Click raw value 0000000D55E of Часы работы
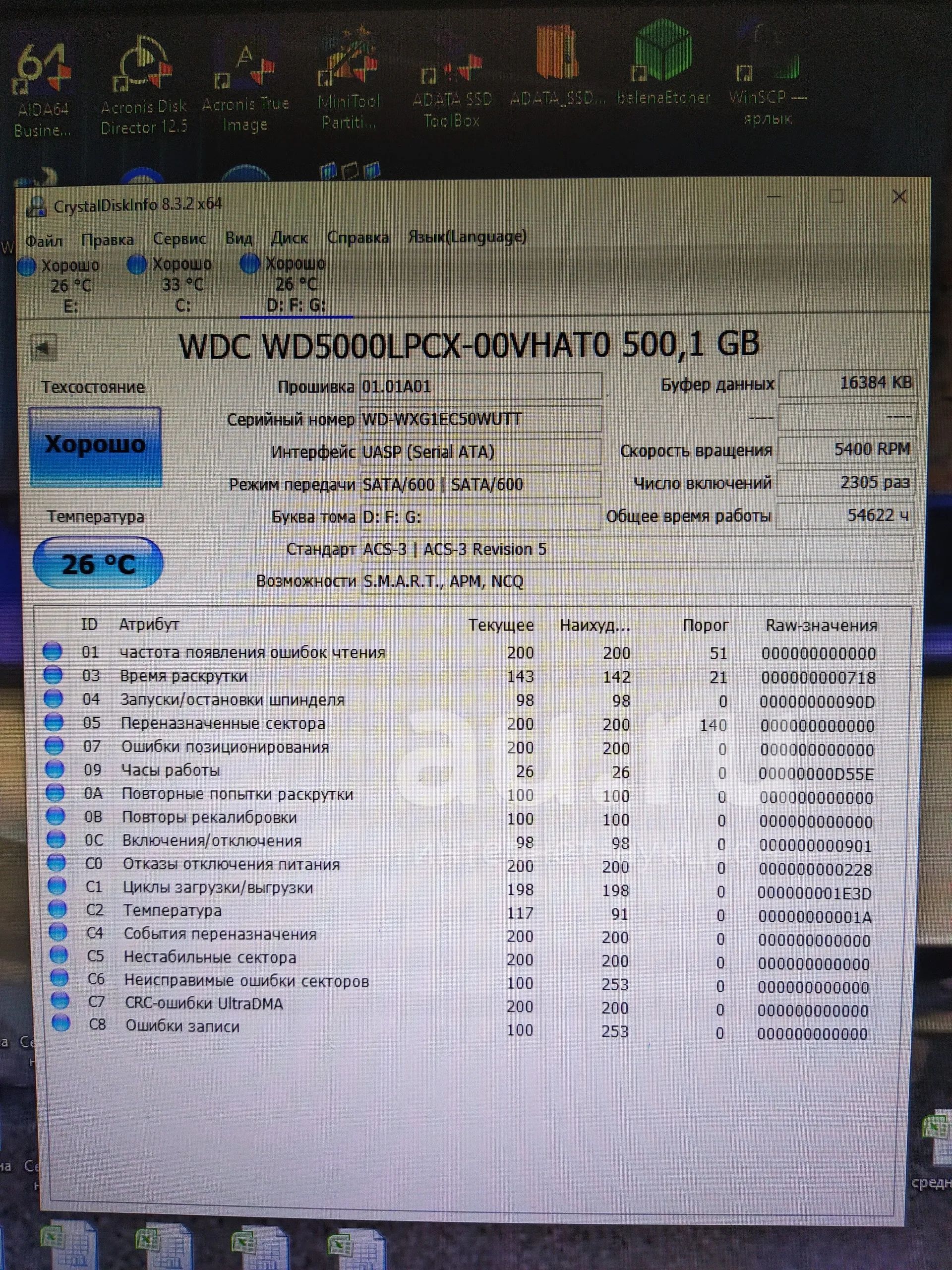Screen dimensions: 952x1270 (816, 774)
